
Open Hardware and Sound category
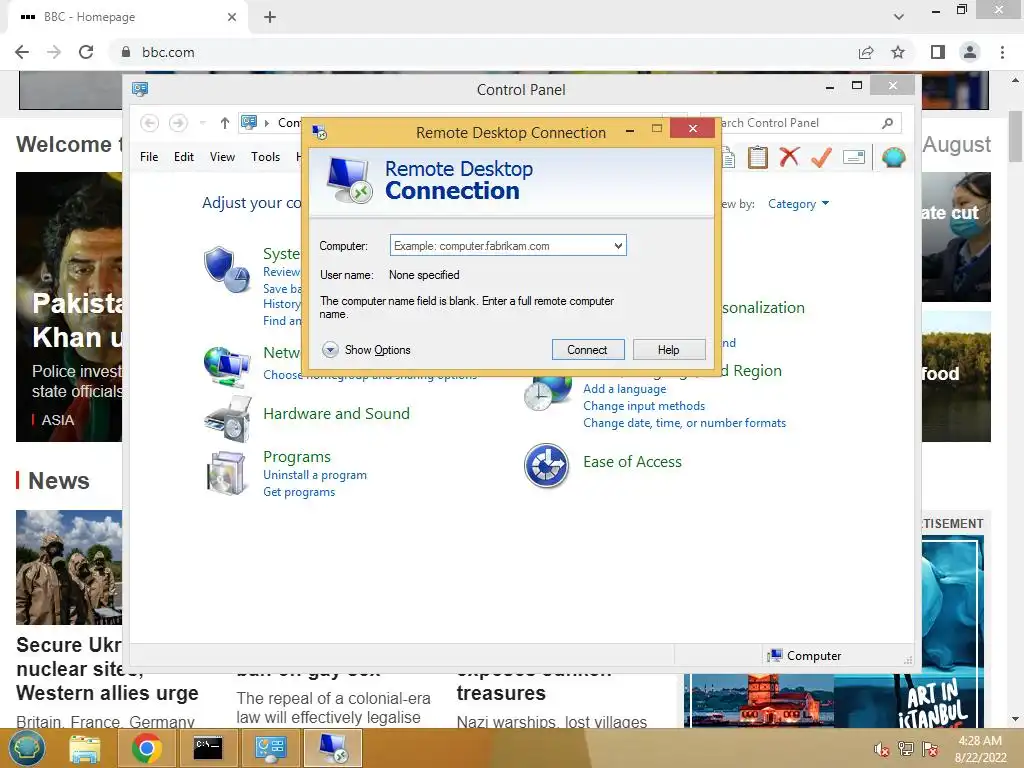click(336, 413)
